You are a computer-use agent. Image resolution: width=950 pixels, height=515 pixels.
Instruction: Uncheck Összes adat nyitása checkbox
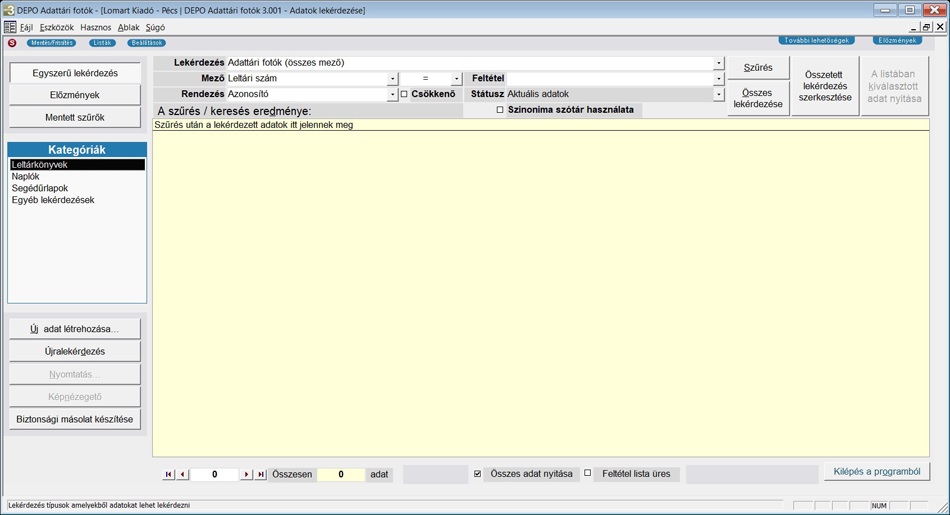[477, 474]
